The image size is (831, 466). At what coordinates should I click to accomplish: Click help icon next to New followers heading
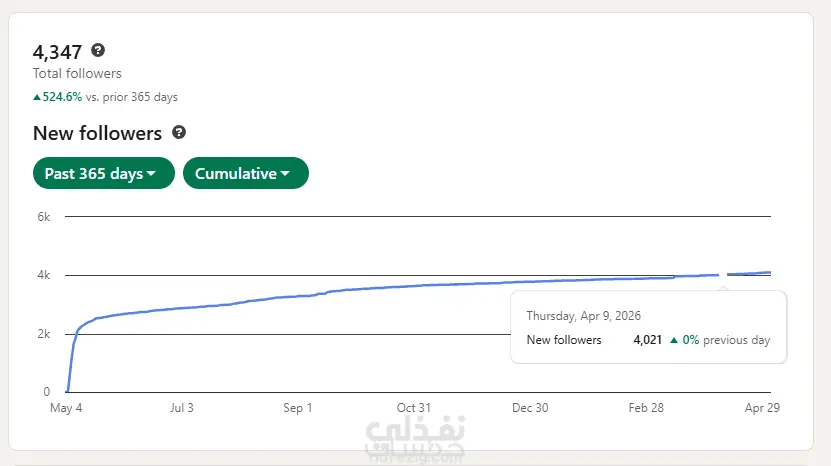click(x=179, y=133)
